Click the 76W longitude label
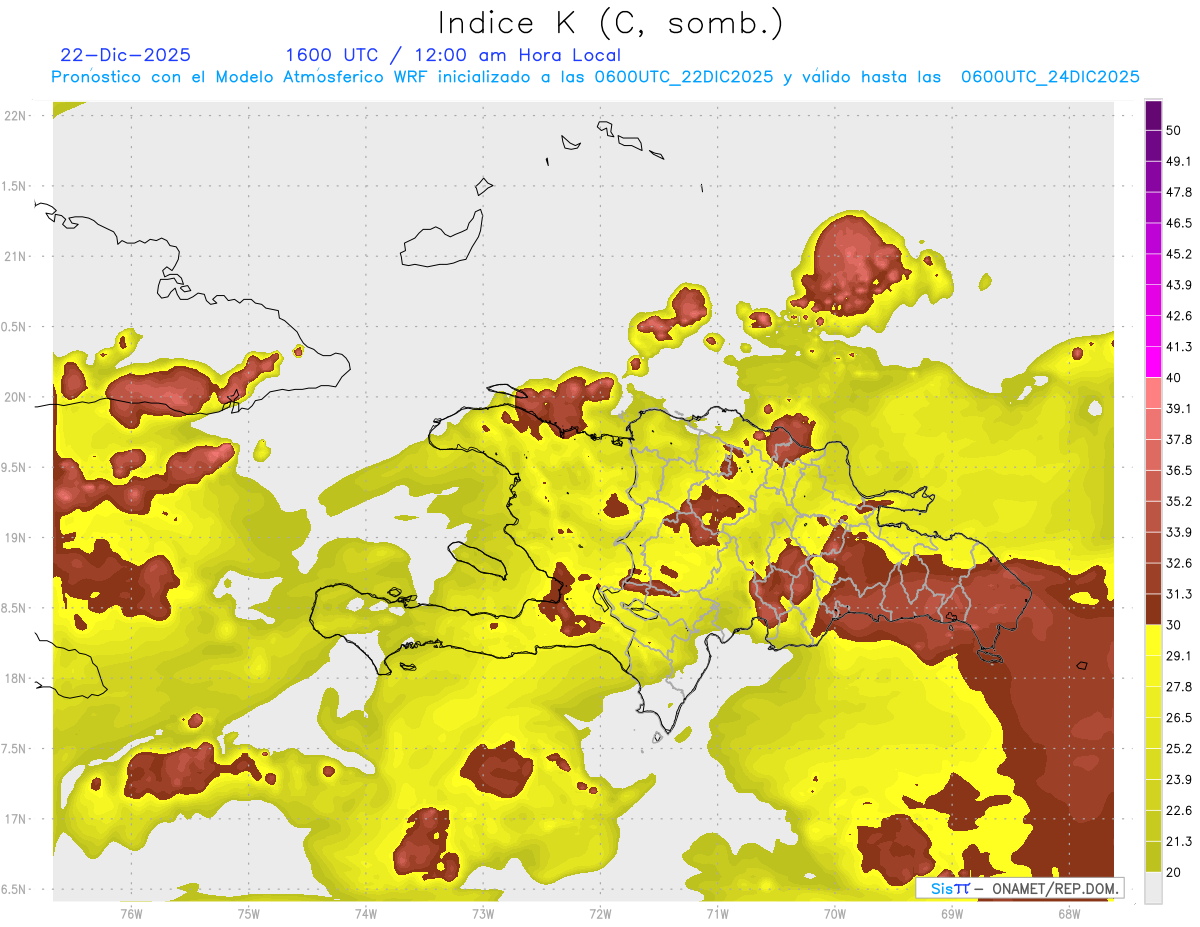This screenshot has height=927, width=1200. [x=131, y=913]
